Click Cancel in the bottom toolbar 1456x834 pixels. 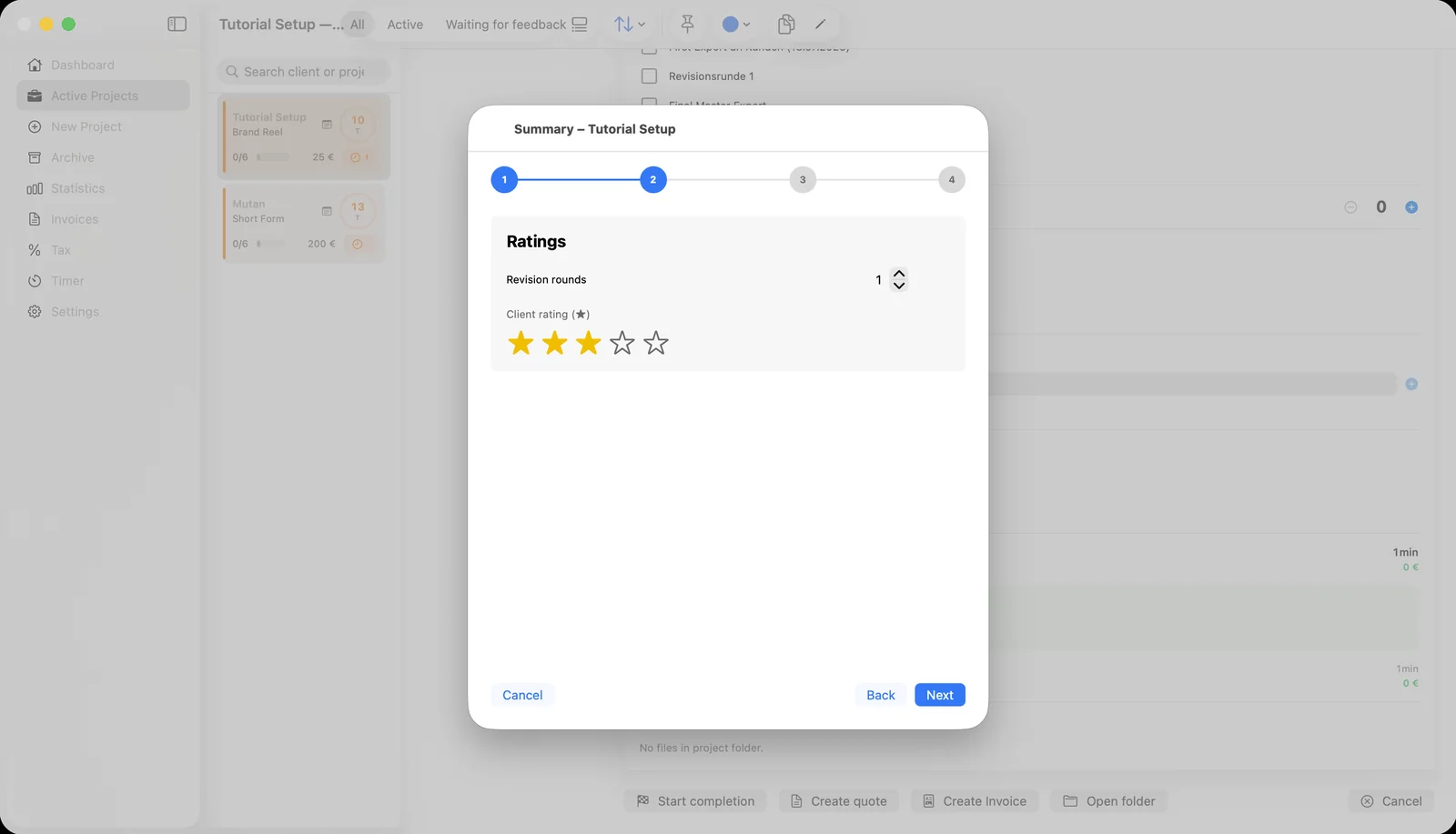click(1391, 801)
